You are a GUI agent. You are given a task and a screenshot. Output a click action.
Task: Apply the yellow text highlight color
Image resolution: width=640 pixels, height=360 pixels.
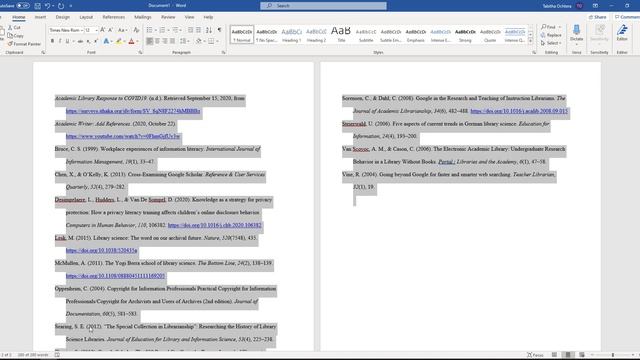click(x=119, y=41)
